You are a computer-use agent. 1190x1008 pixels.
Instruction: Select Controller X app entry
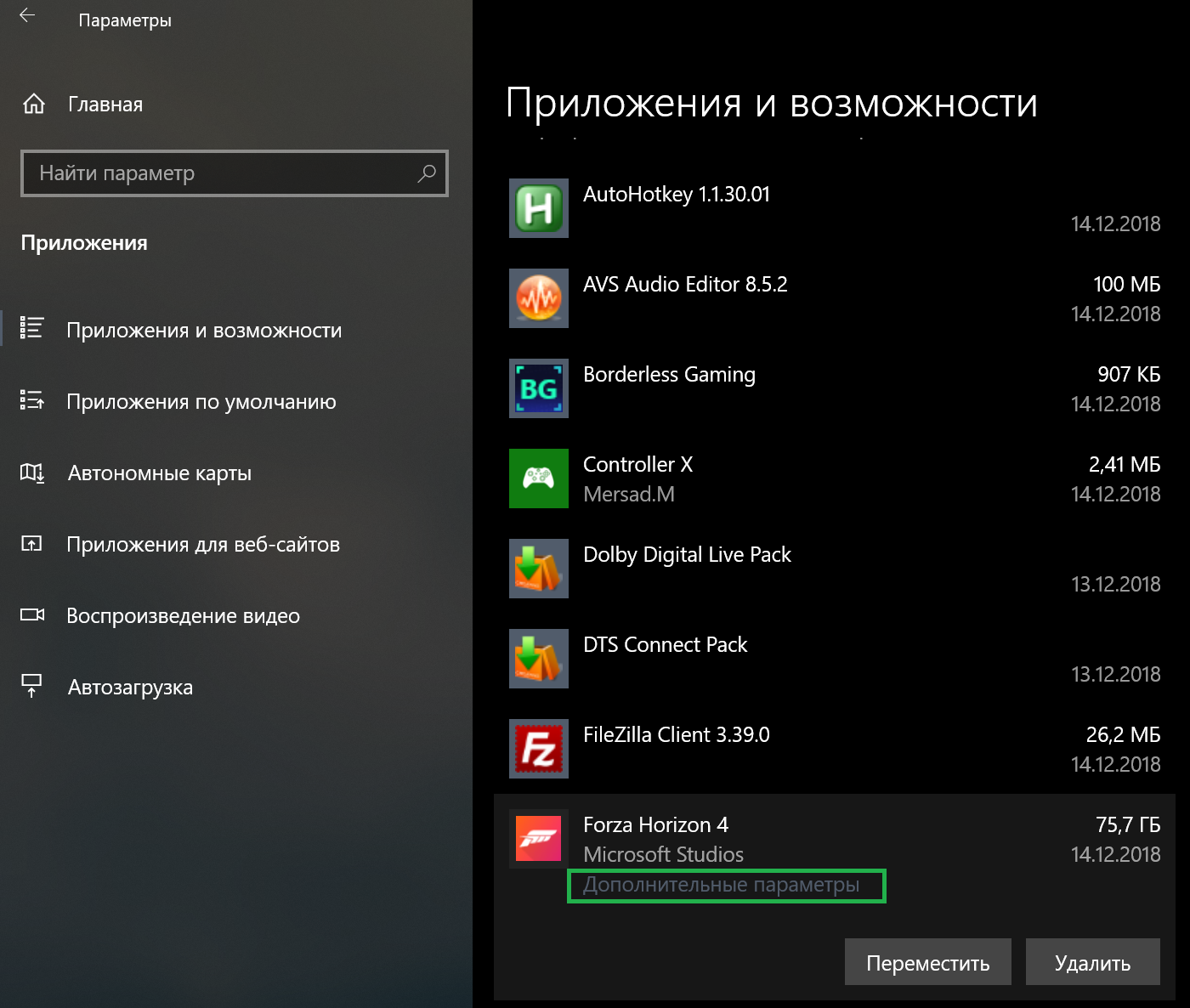point(835,479)
